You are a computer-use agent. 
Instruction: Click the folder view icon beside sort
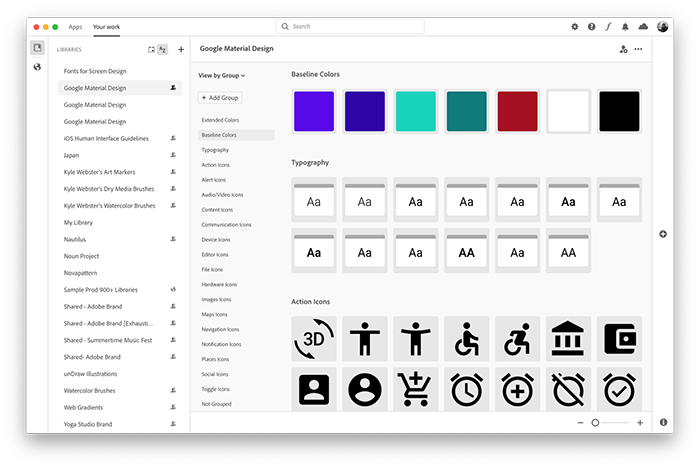coord(151,50)
